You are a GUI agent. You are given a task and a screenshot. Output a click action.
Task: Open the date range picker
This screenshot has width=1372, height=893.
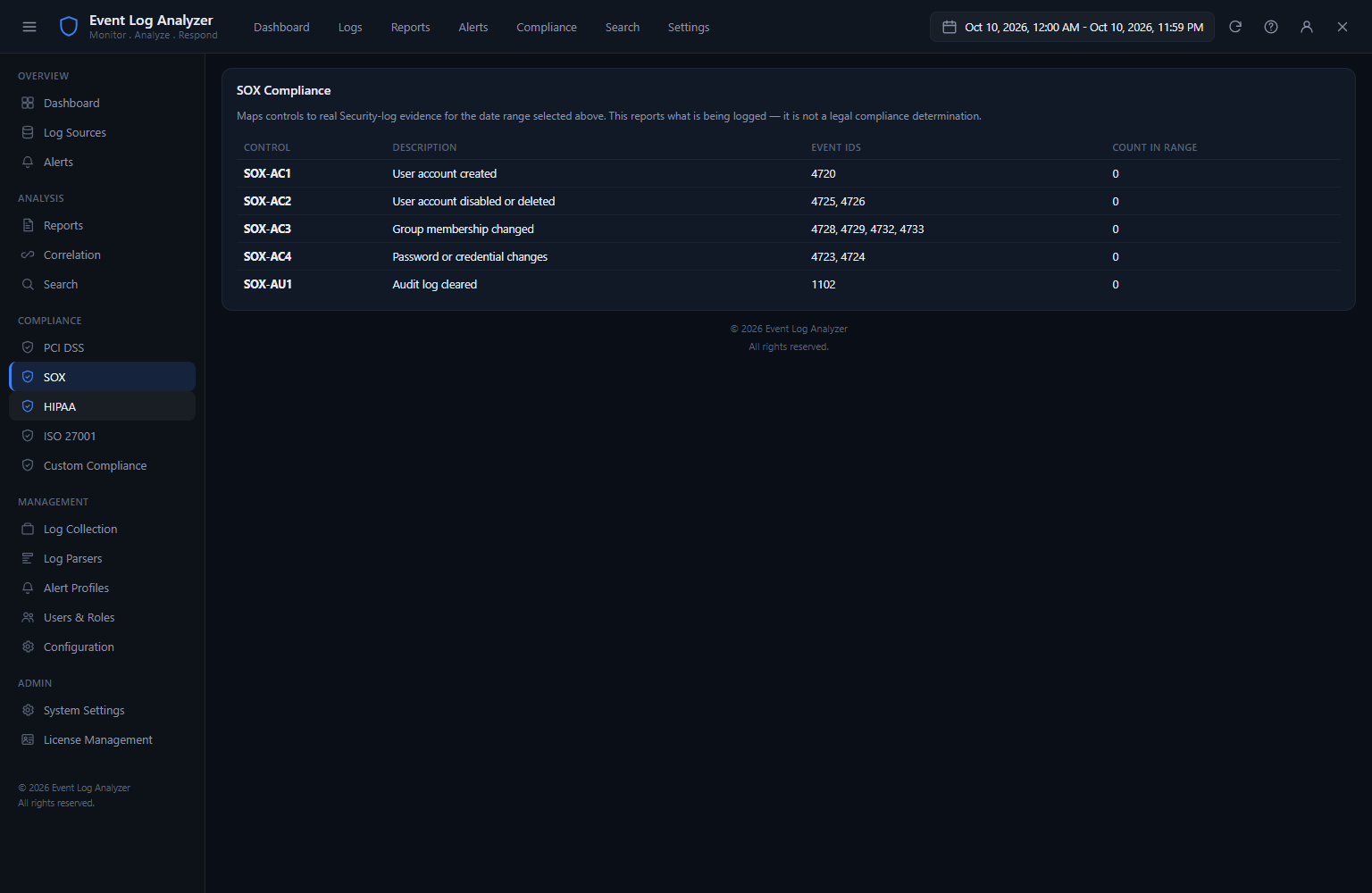tap(1072, 27)
